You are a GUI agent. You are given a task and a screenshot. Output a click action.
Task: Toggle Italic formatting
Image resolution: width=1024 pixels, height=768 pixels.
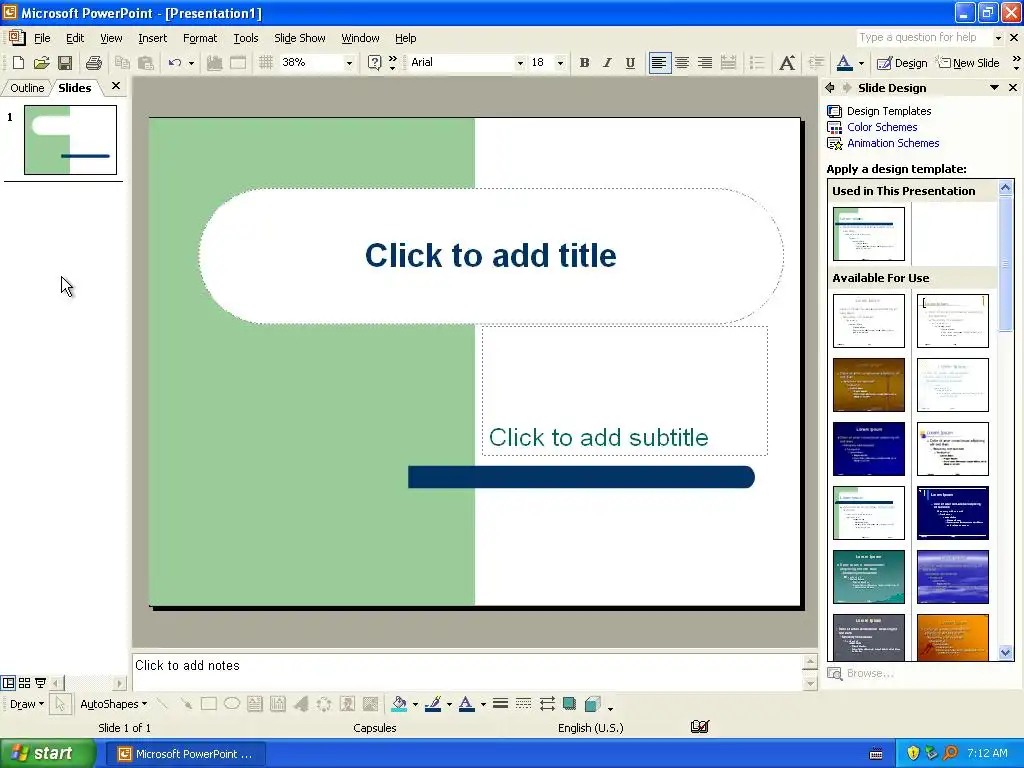coord(607,63)
